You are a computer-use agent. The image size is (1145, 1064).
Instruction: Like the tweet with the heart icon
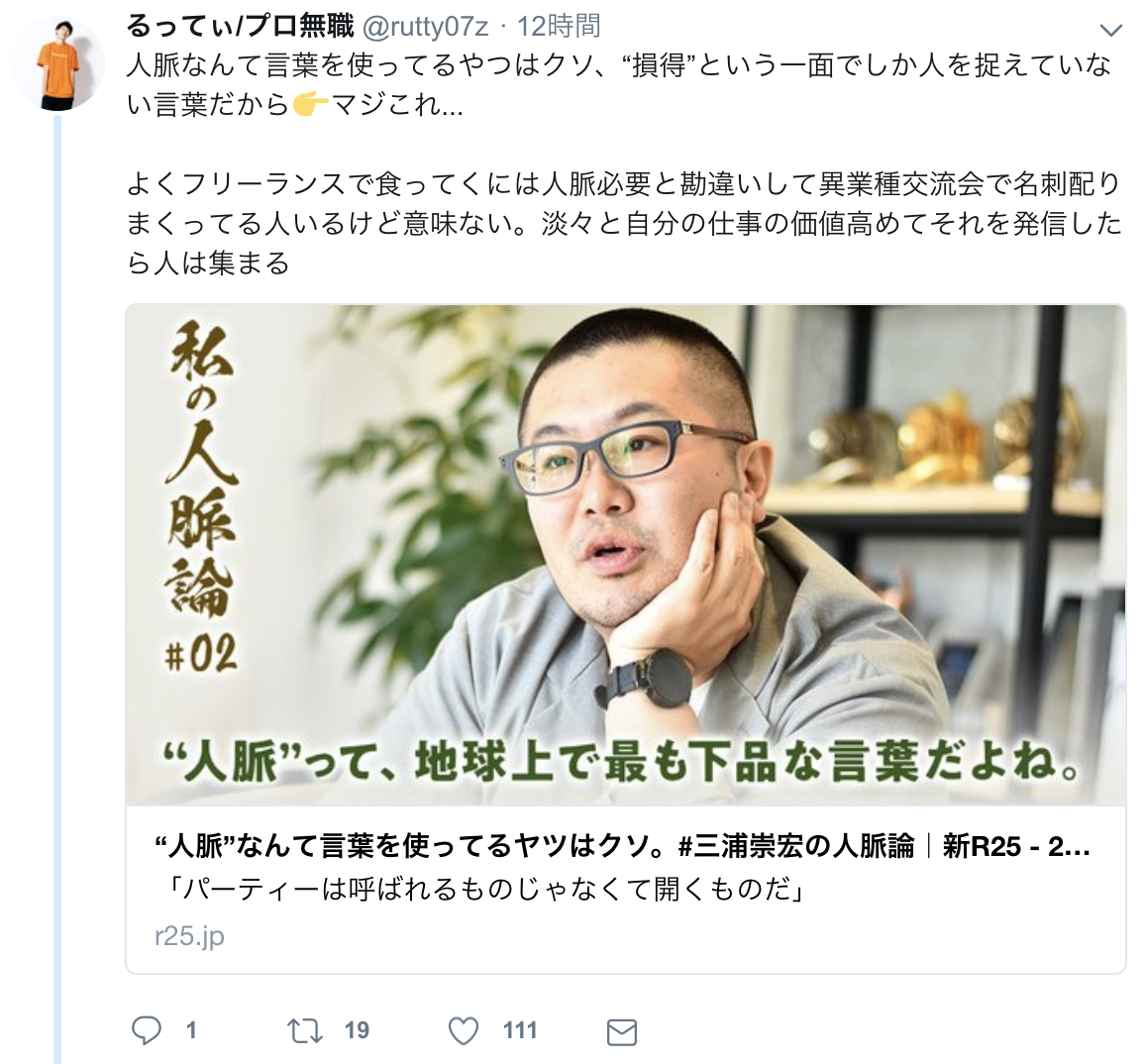point(463,1031)
